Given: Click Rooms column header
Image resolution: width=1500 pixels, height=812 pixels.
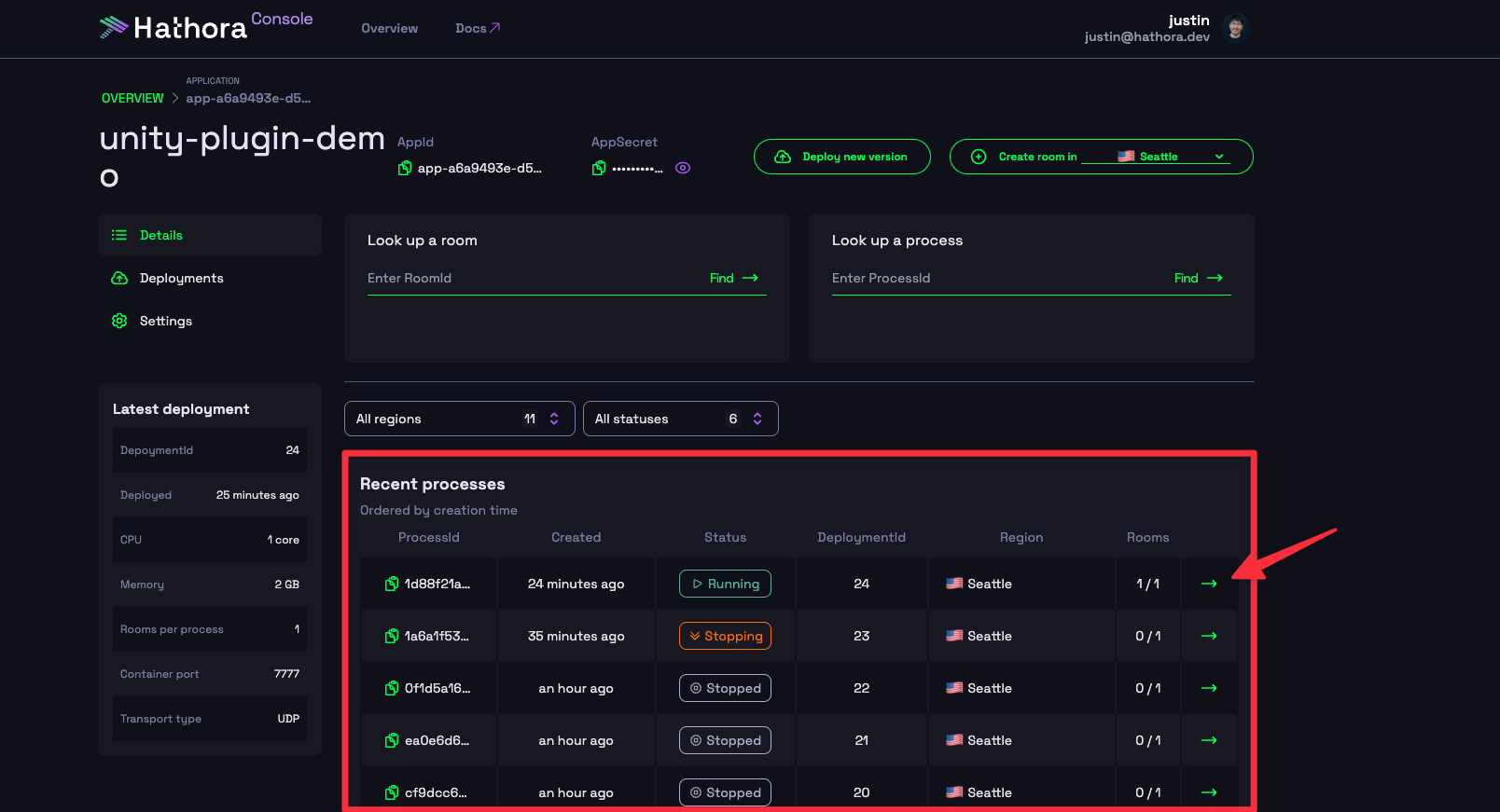Looking at the screenshot, I should [1147, 537].
